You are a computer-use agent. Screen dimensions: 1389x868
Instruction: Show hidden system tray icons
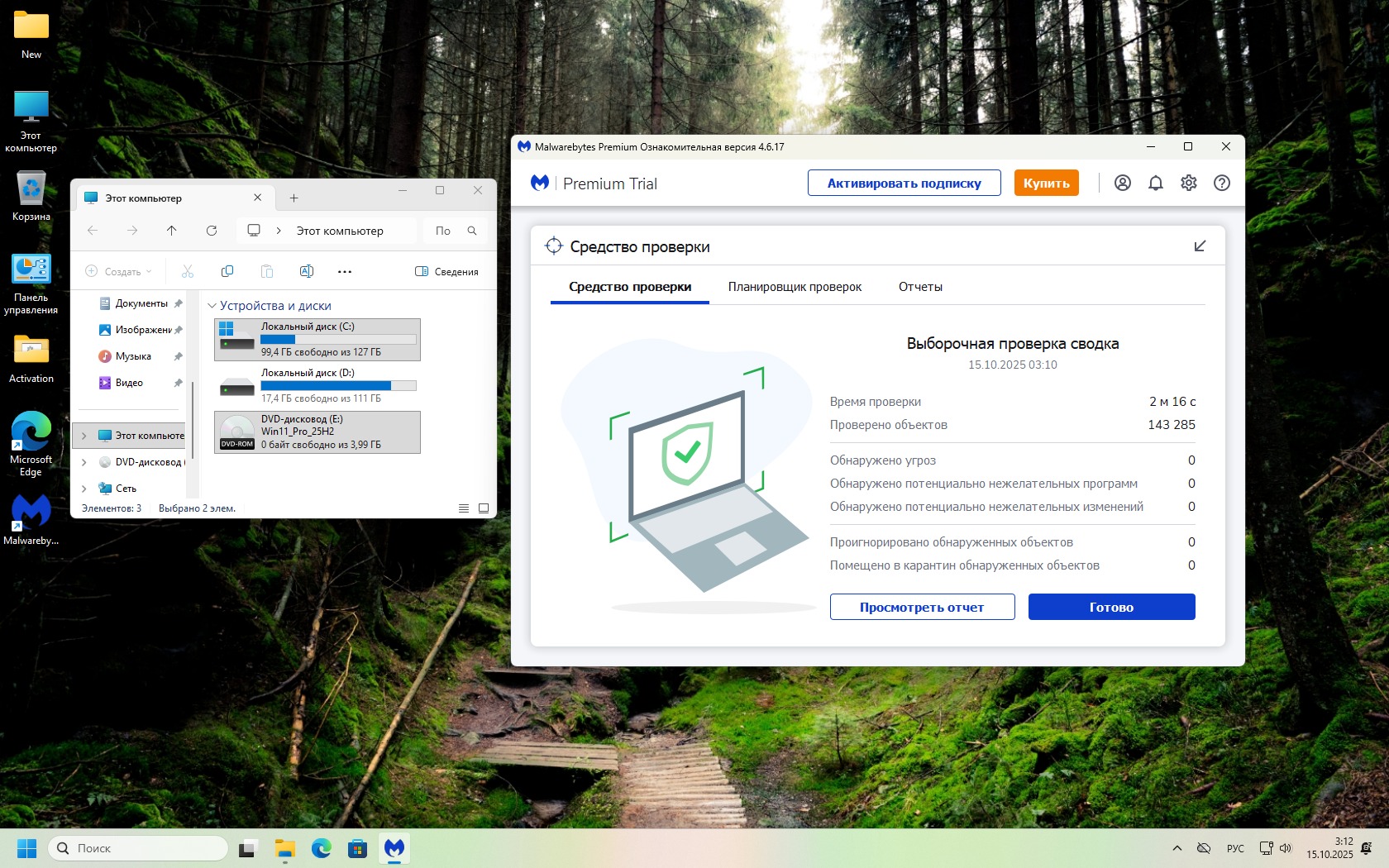pos(1177,848)
